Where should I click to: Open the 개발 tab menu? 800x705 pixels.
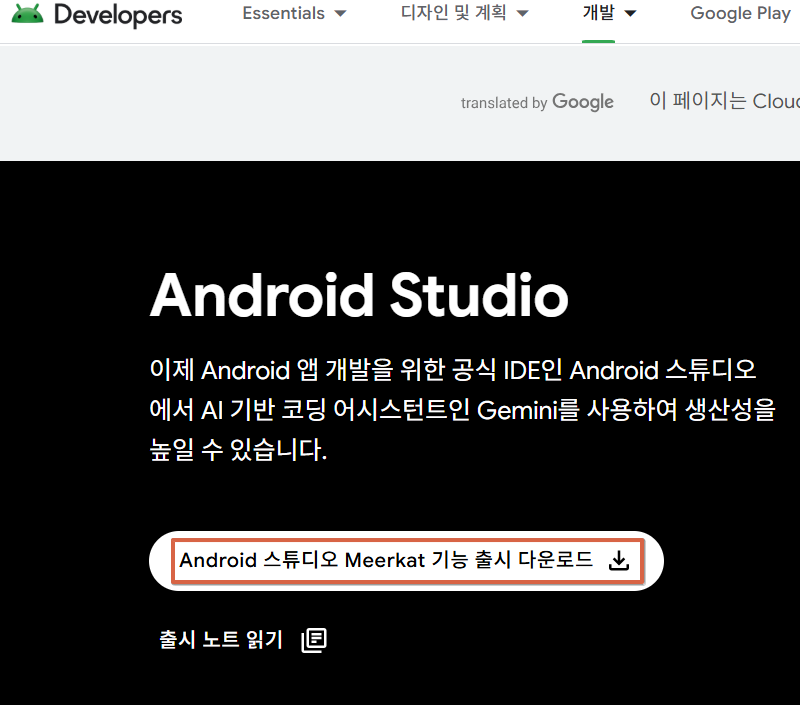point(609,13)
